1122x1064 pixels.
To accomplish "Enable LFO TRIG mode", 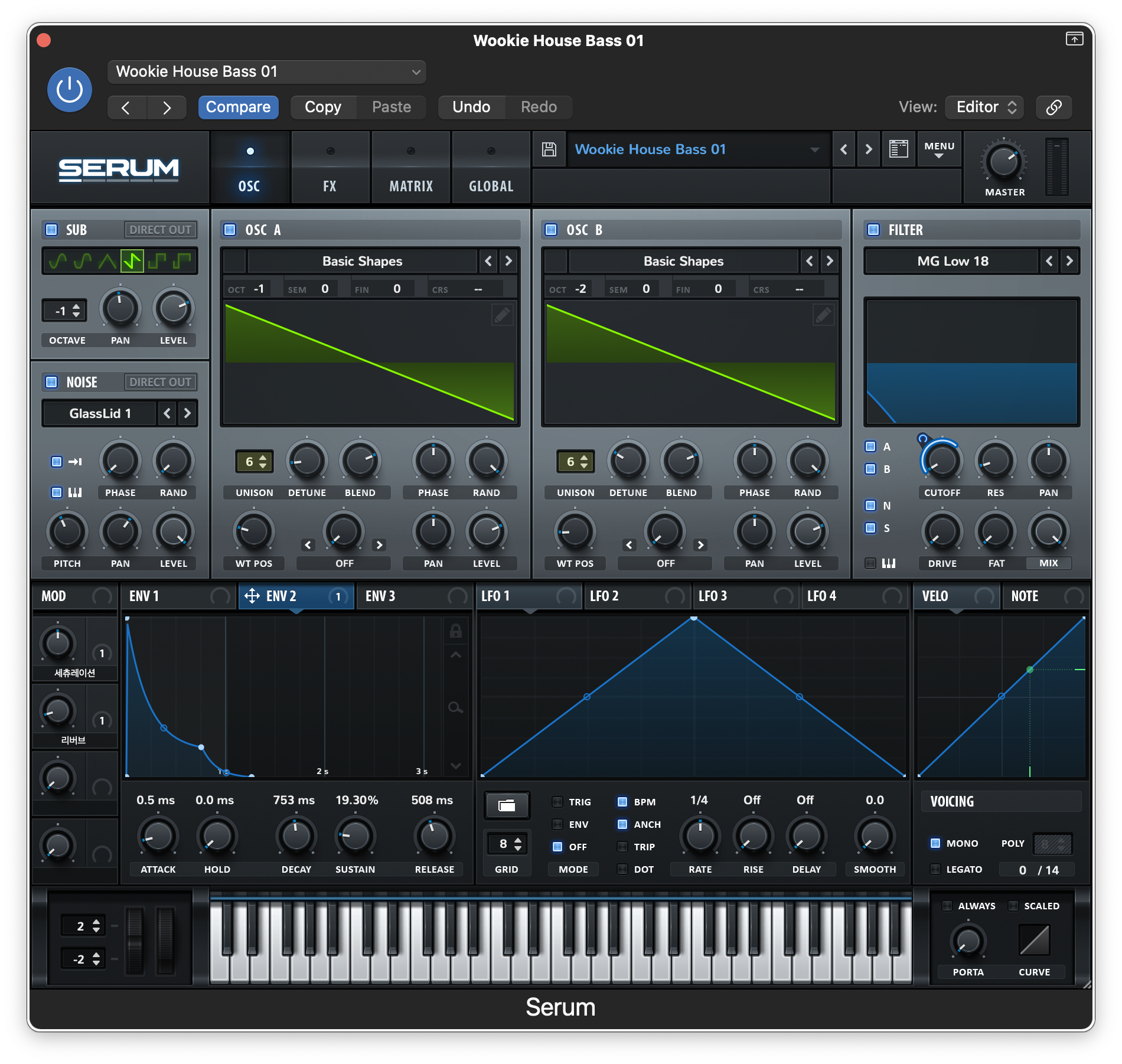I will coord(557,802).
